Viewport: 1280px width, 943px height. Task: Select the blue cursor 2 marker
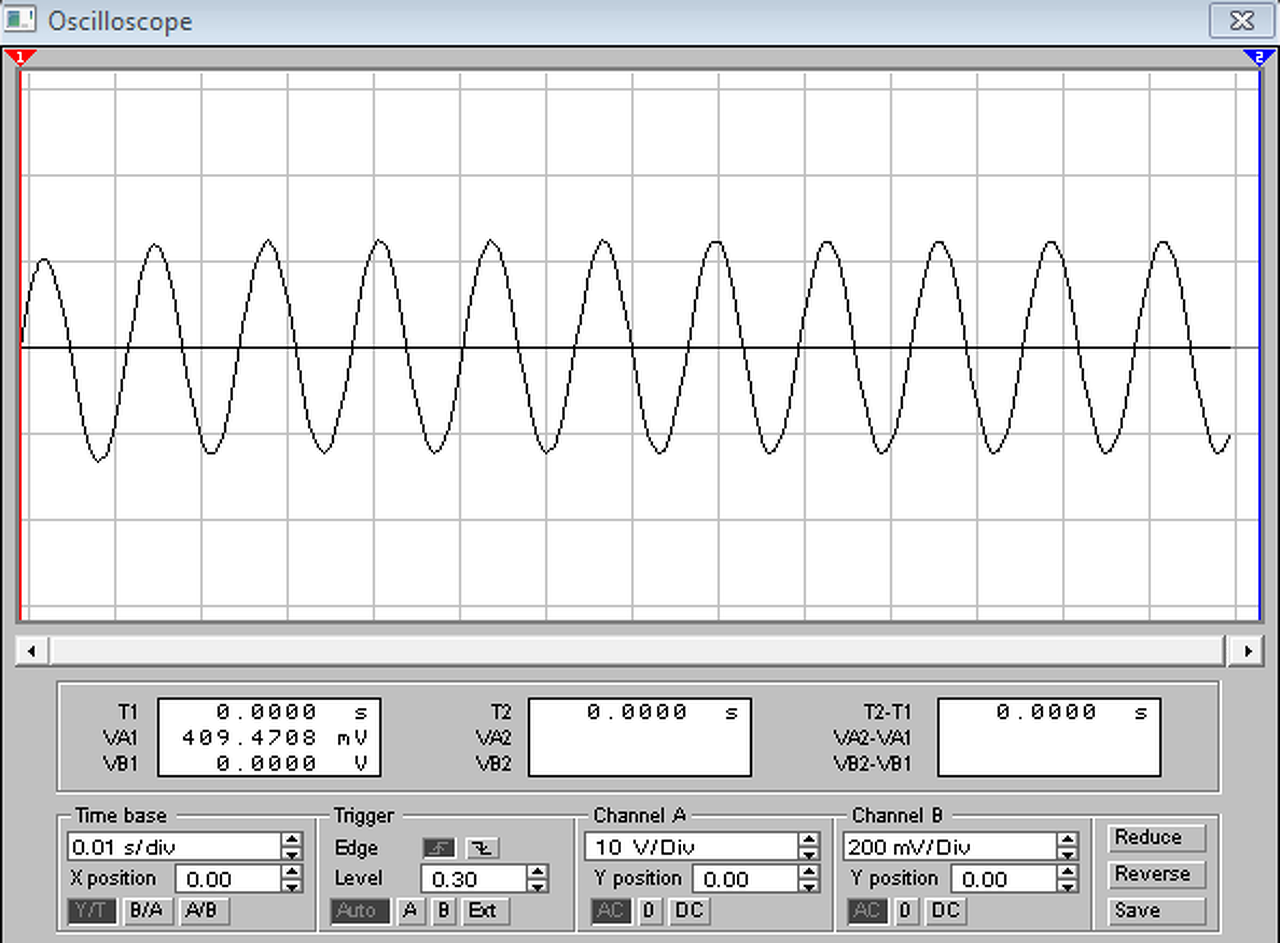1259,57
